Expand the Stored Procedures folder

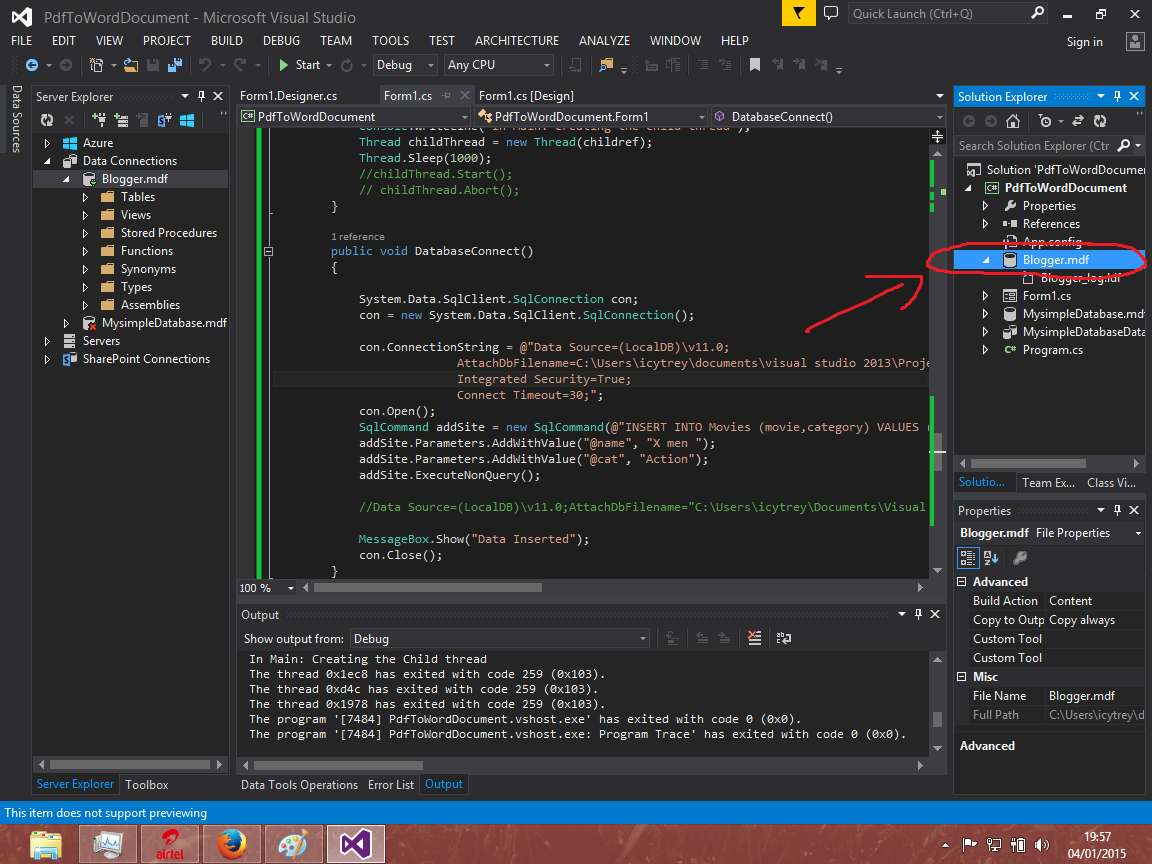click(x=85, y=233)
